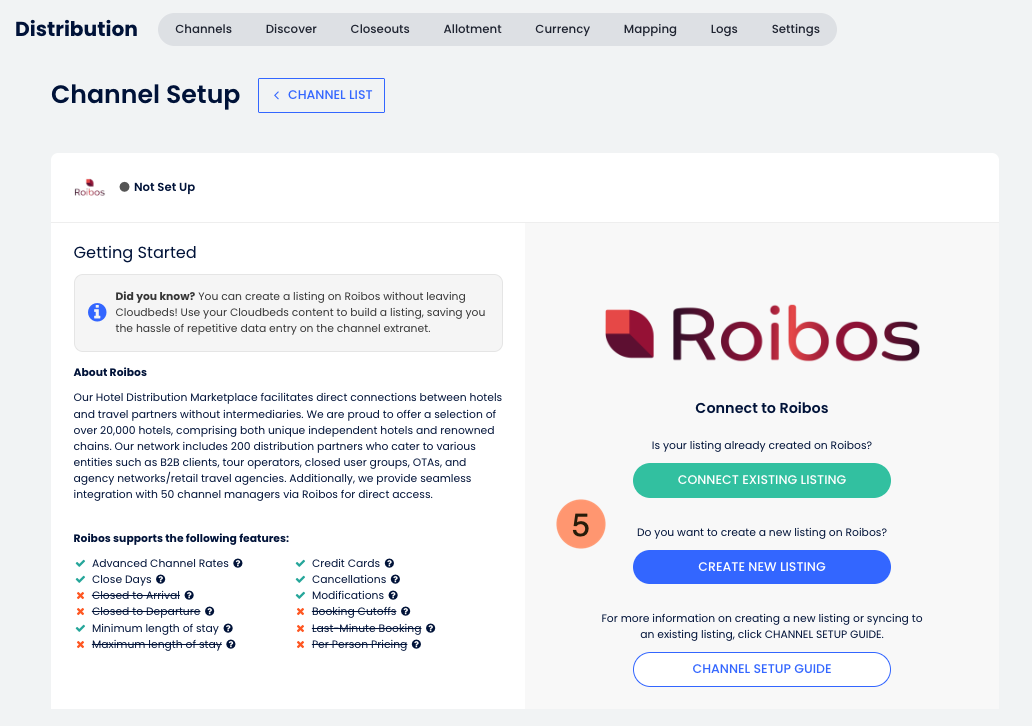Switch to the Closeouts tab
The image size is (1032, 726).
(380, 29)
